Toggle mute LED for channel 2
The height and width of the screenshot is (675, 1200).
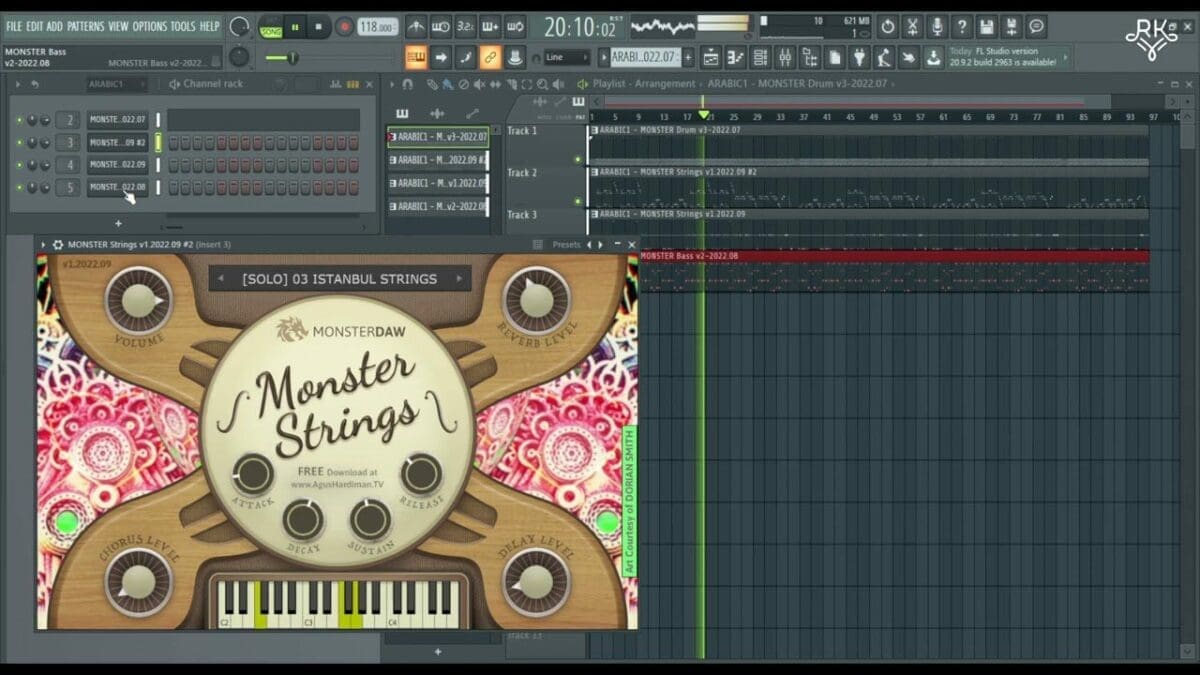19,120
